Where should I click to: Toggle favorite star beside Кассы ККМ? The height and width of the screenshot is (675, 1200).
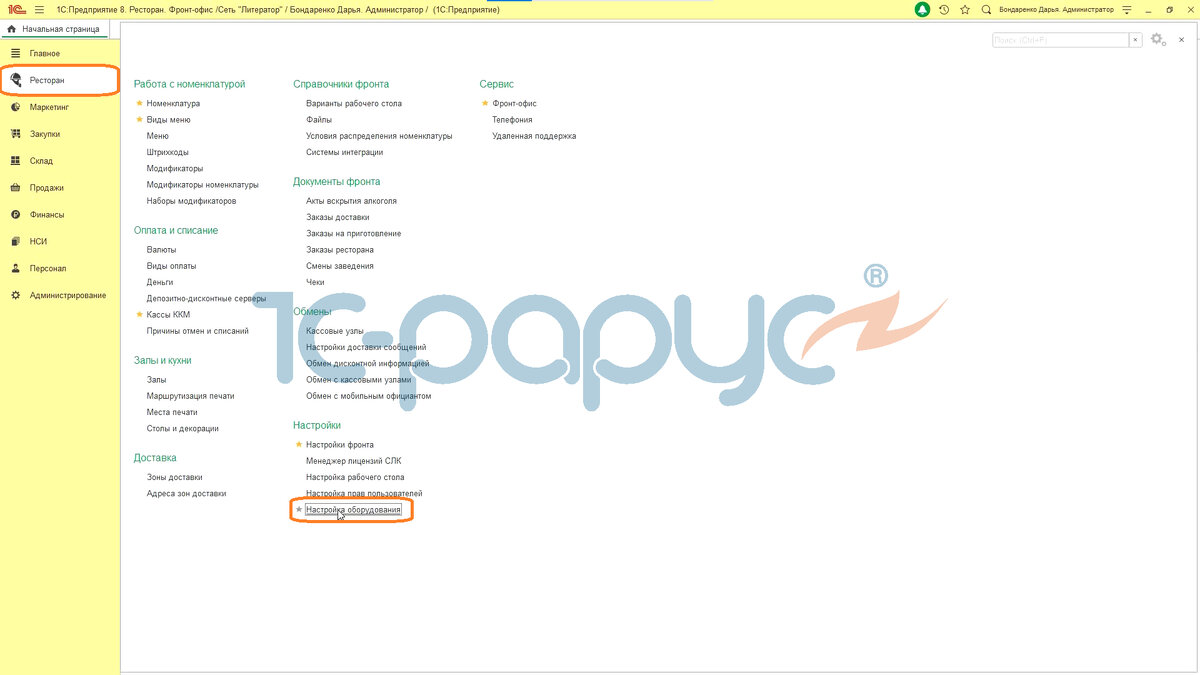pos(139,314)
